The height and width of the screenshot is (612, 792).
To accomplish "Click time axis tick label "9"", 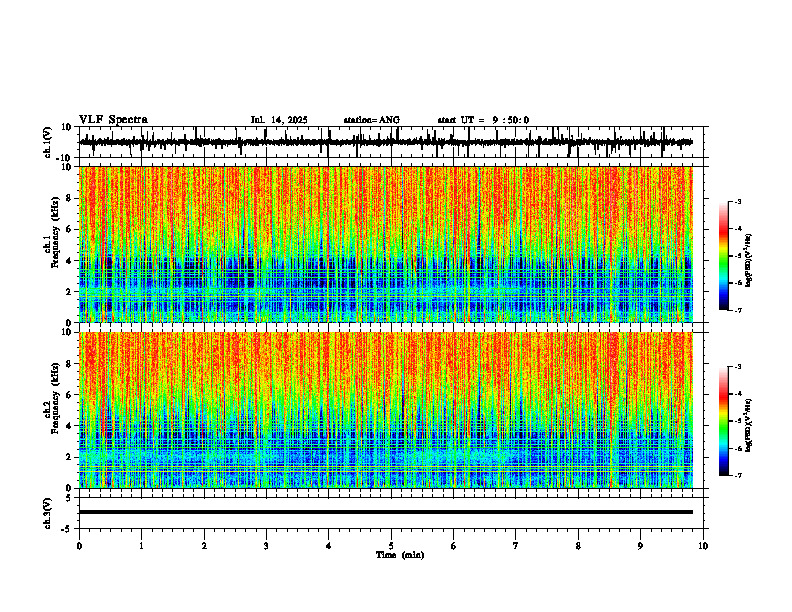I will [640, 546].
